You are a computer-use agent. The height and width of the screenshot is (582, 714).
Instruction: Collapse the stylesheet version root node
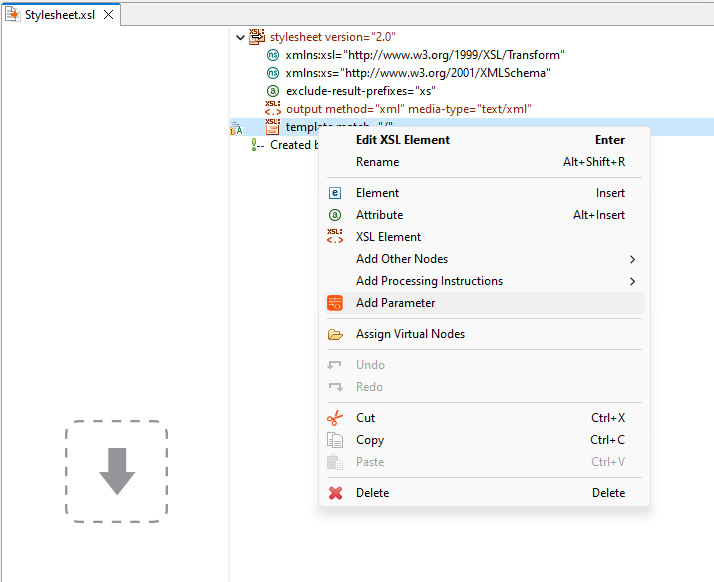[239, 37]
